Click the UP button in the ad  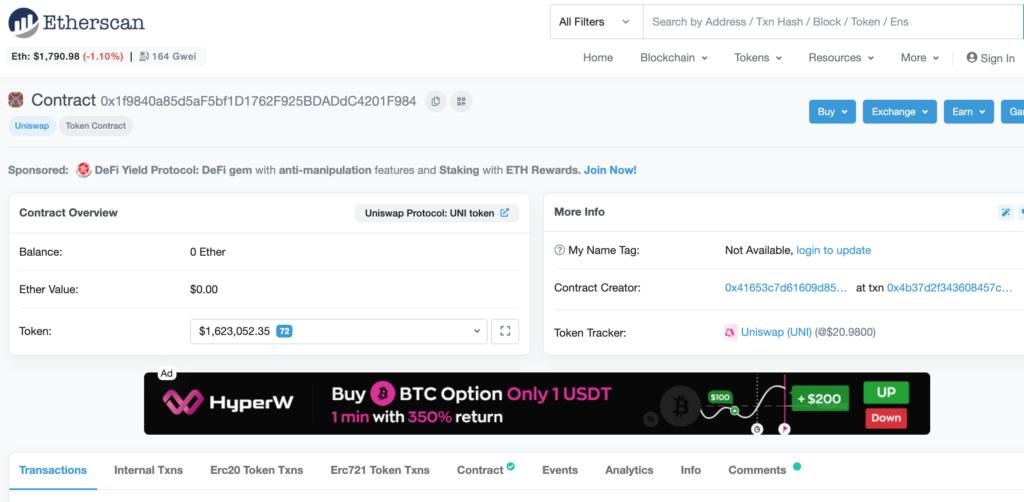(x=886, y=393)
